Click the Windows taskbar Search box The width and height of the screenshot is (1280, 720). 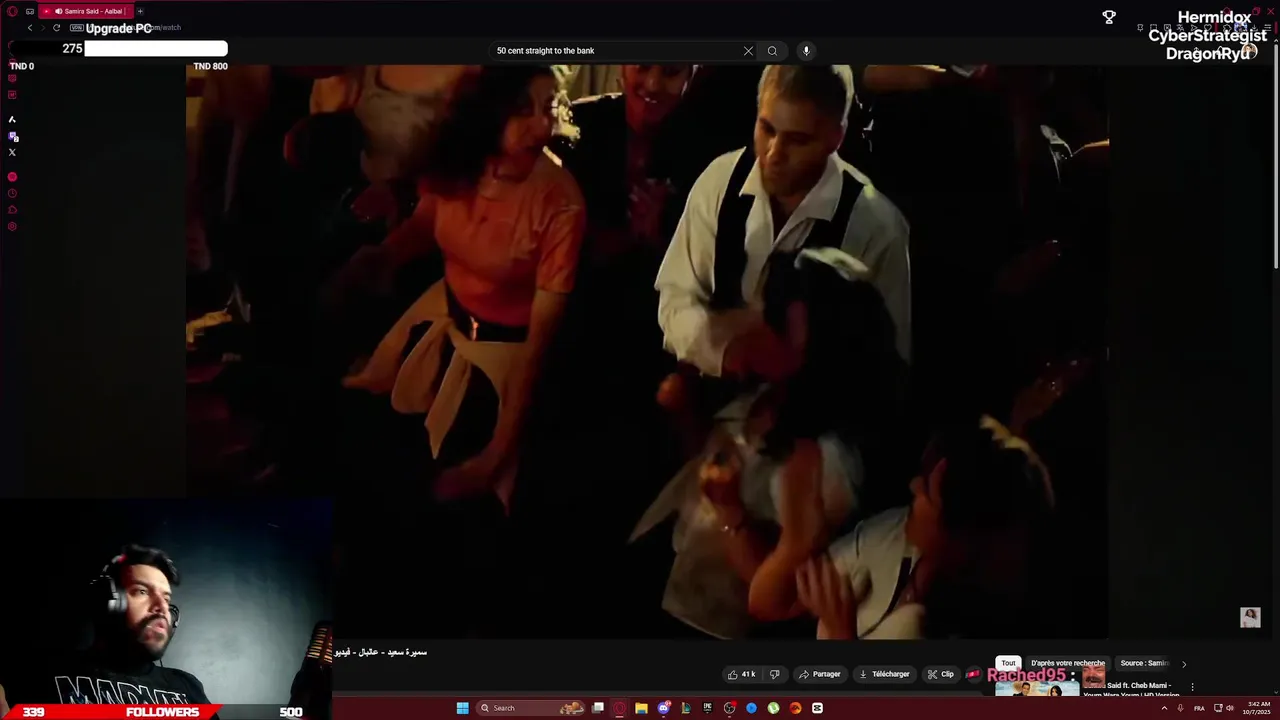[x=531, y=708]
